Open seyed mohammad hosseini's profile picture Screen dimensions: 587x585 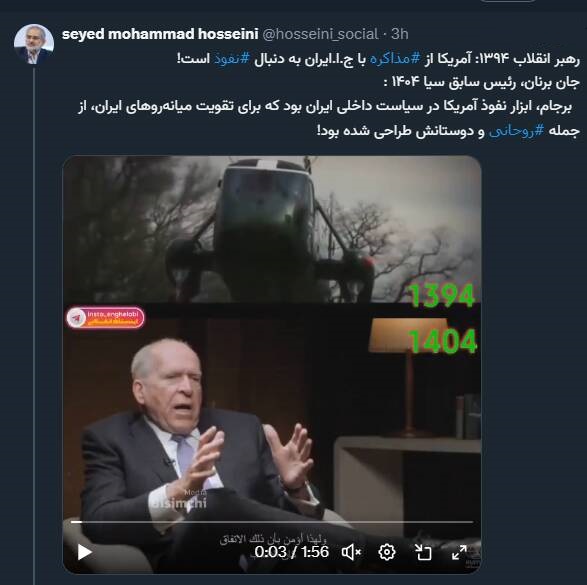(34, 44)
